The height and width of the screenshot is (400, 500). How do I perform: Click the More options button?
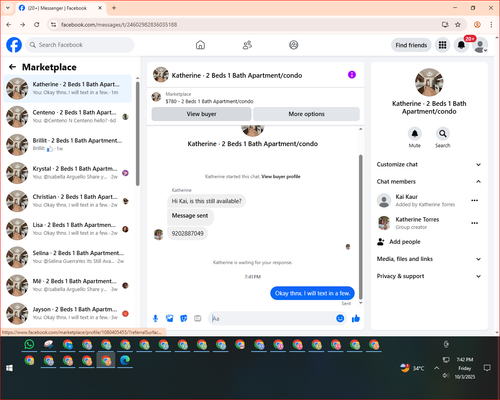306,114
